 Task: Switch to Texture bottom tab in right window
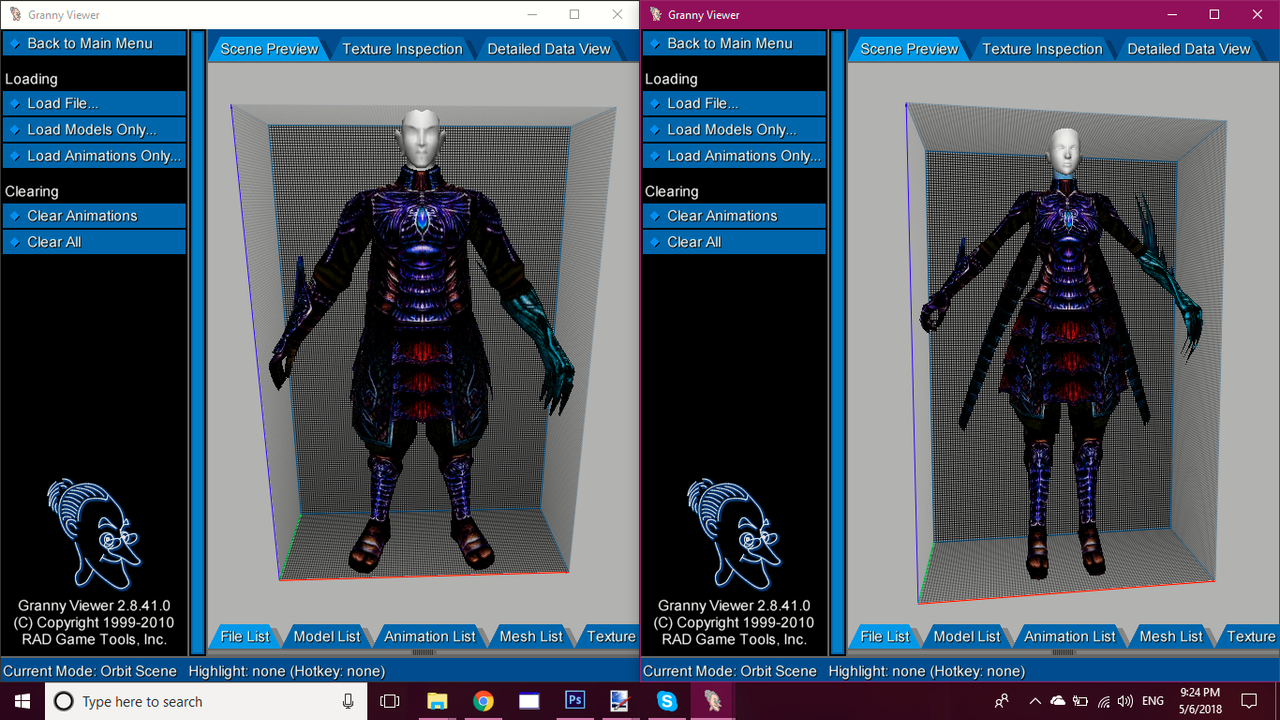[1249, 636]
